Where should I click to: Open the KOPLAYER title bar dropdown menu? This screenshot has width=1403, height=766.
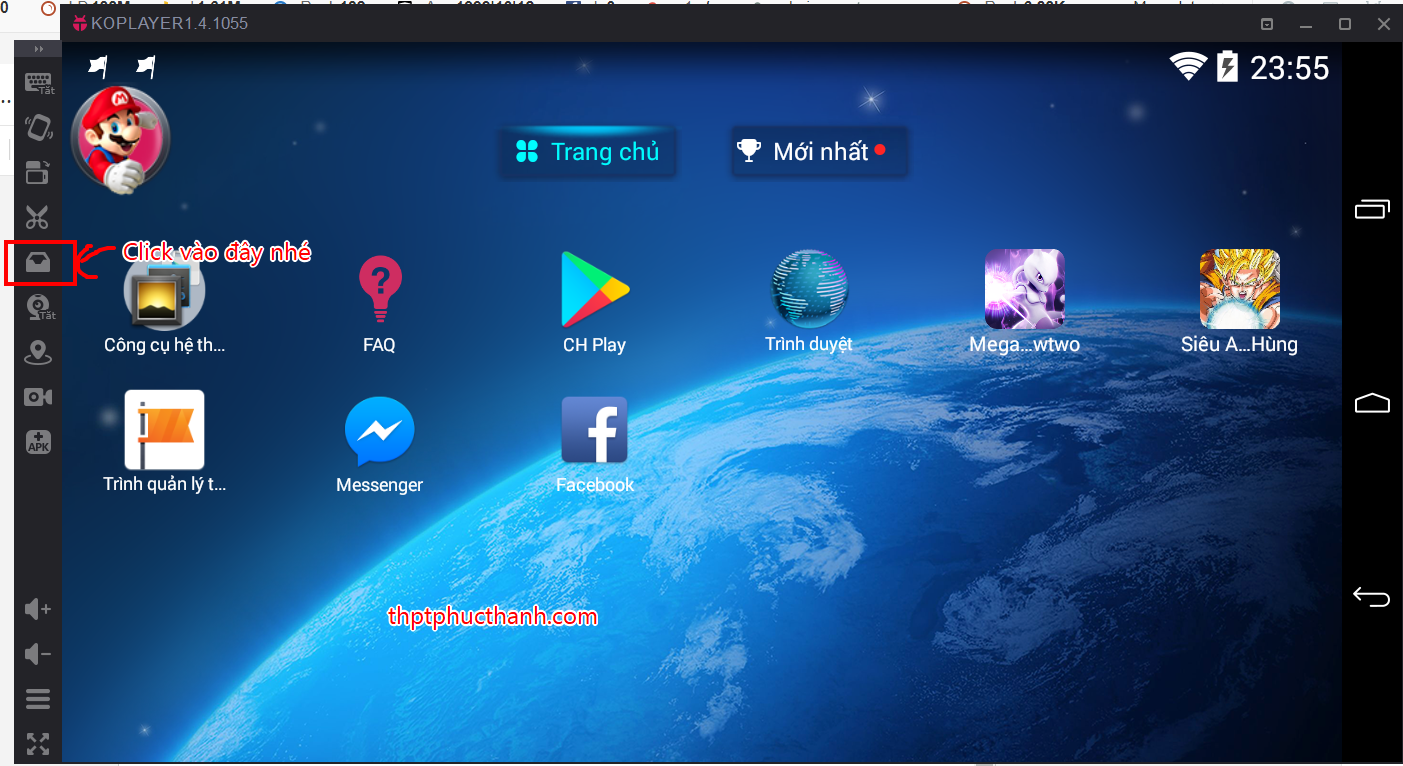point(1267,24)
